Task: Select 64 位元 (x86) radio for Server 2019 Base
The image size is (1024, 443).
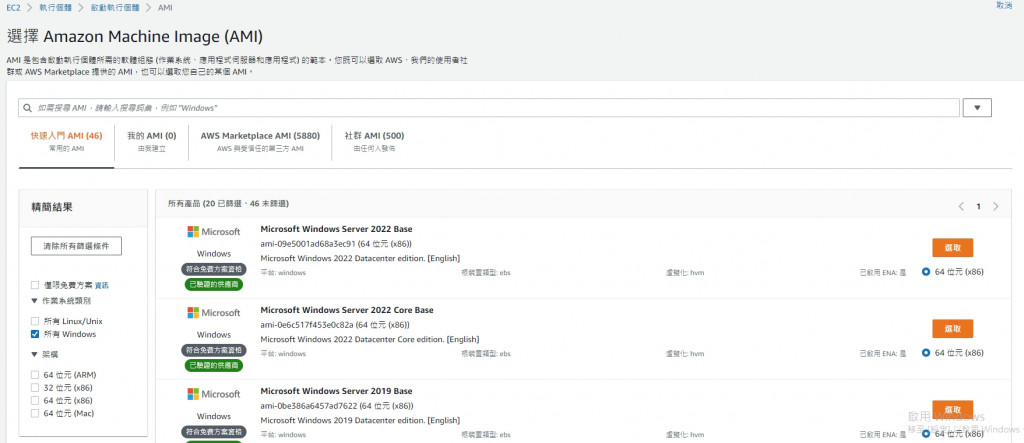Action: coord(926,434)
